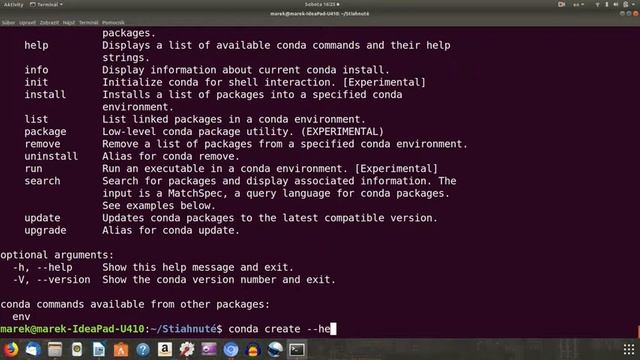
Task: Open the Súbor menu
Action: pyautogui.click(x=8, y=22)
